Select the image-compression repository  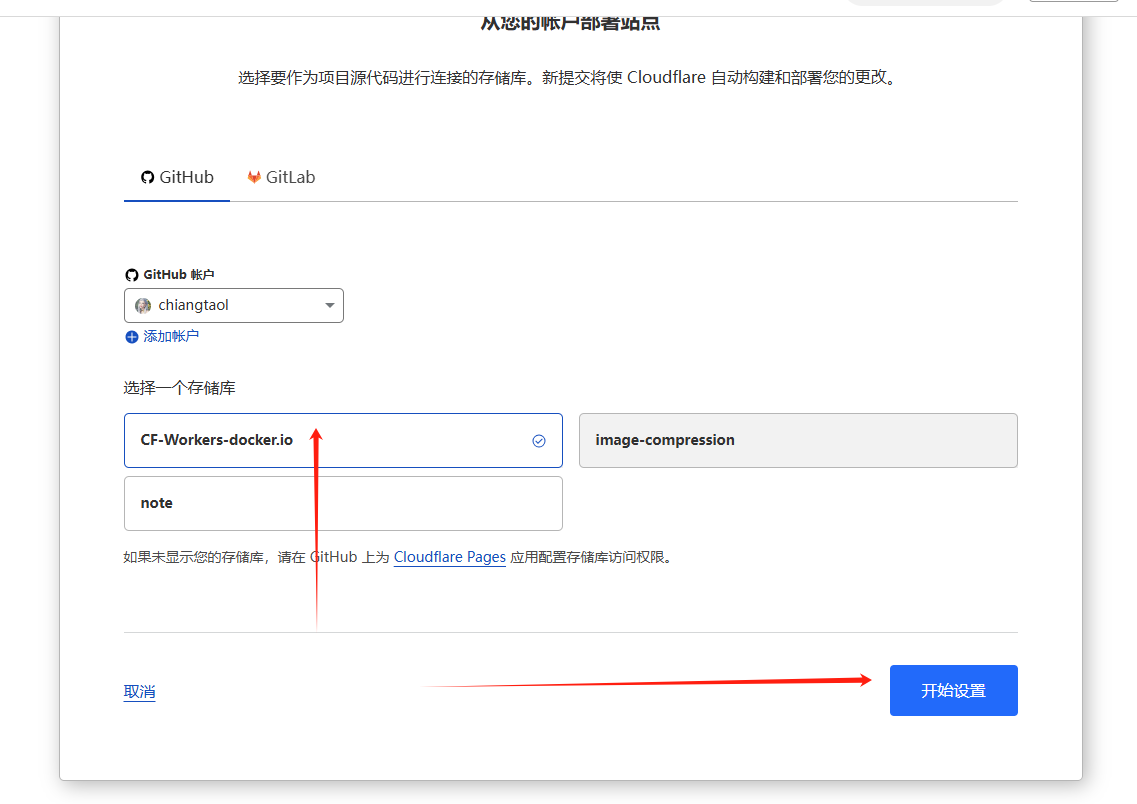click(798, 441)
